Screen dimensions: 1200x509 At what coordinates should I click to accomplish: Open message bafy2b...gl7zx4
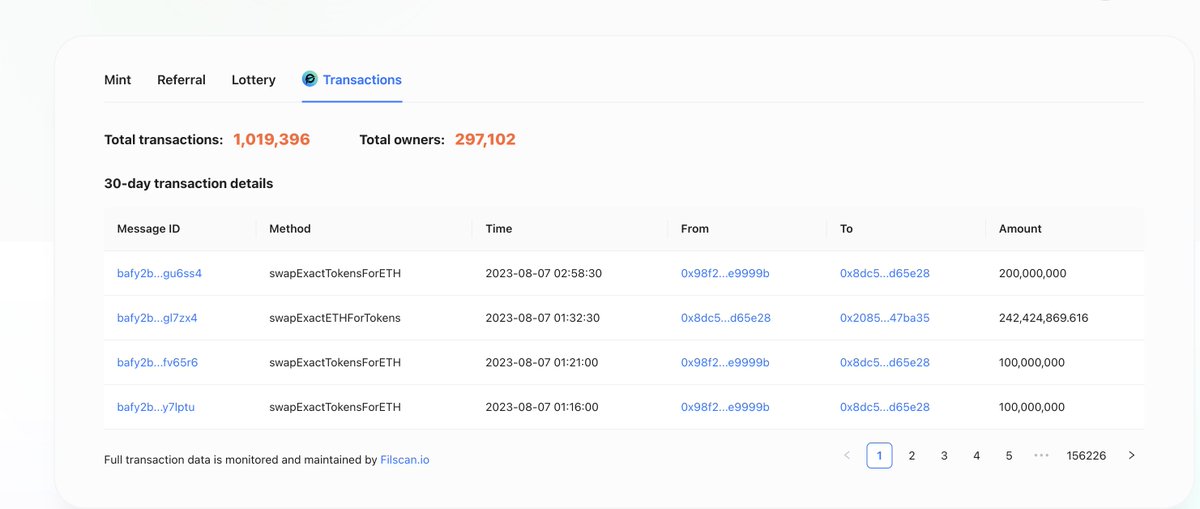pos(157,318)
